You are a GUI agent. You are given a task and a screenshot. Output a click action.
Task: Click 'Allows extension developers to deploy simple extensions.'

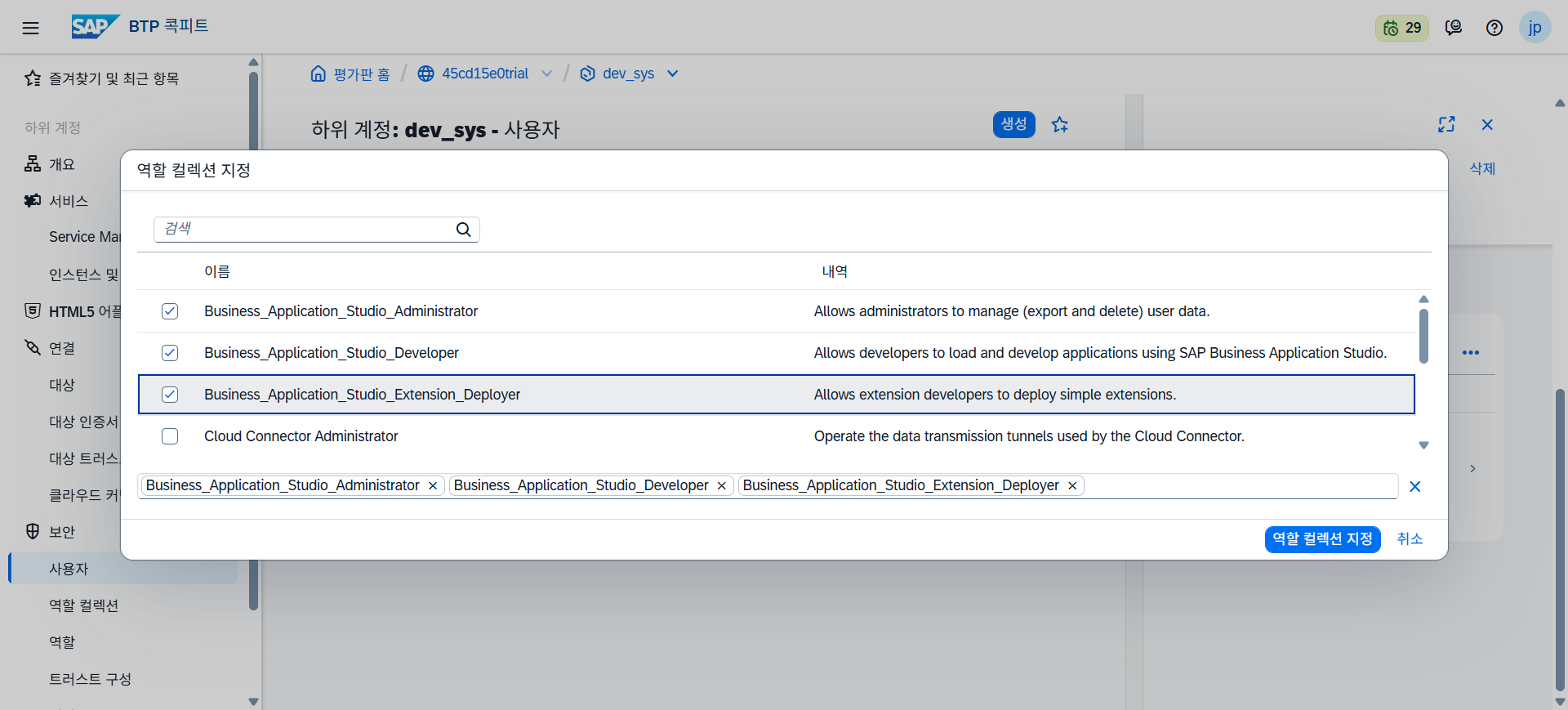pos(995,395)
